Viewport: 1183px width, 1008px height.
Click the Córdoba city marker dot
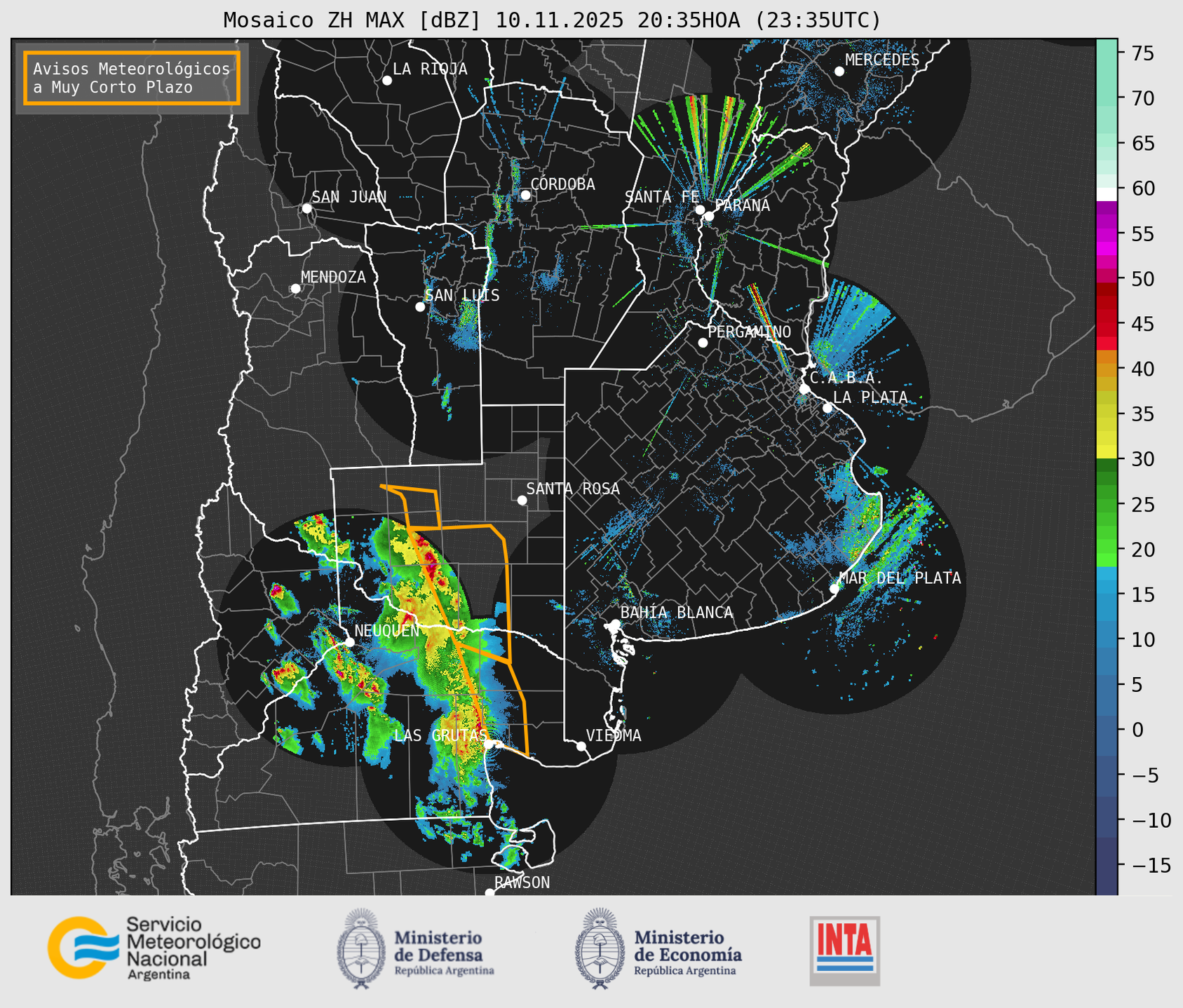point(525,195)
